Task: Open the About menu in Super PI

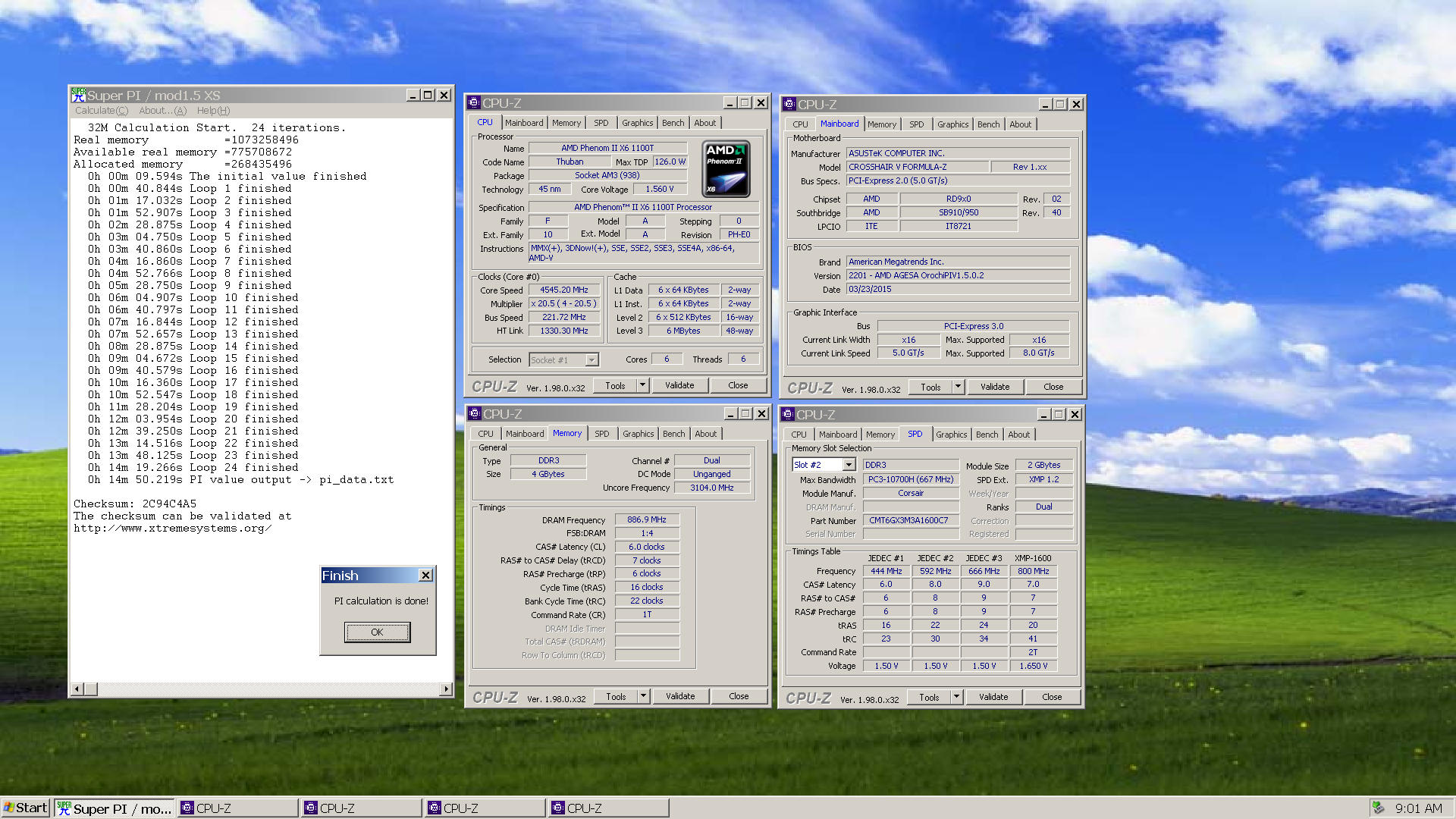Action: coord(162,111)
